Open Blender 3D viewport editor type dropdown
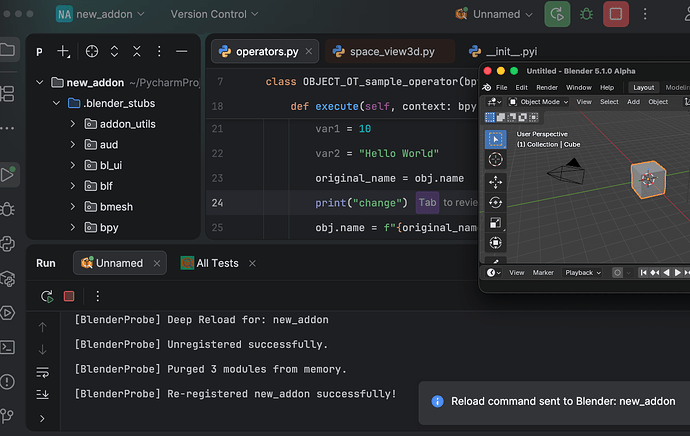 tap(495, 102)
